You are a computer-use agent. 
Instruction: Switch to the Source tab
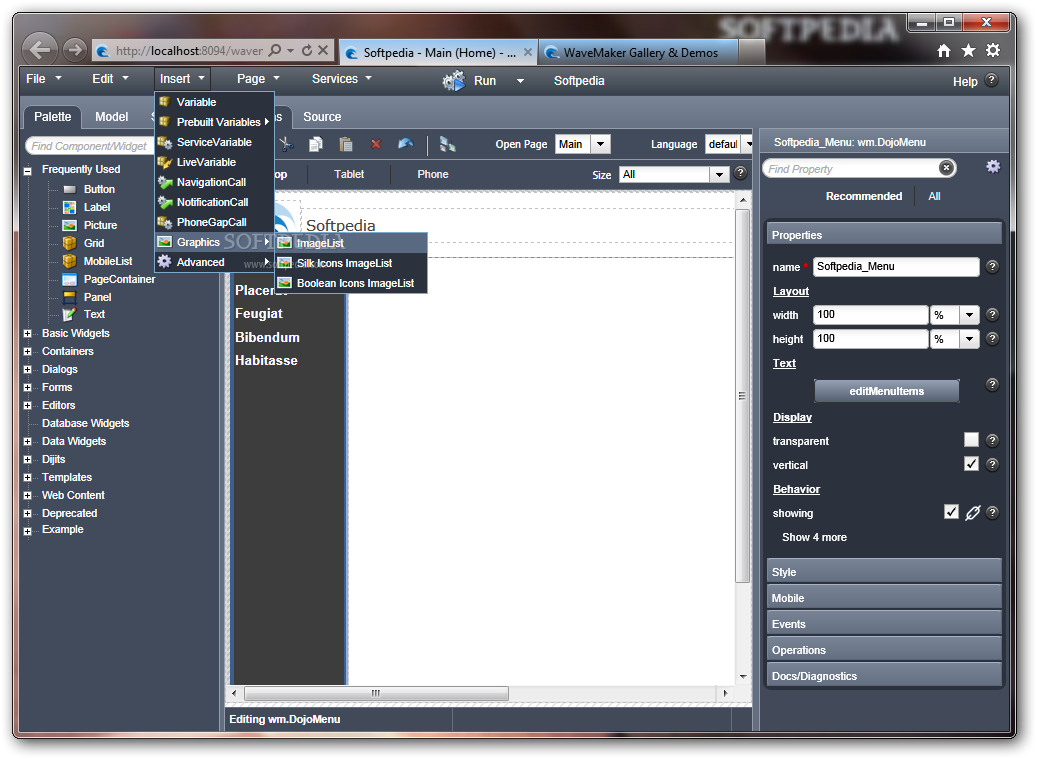point(322,117)
